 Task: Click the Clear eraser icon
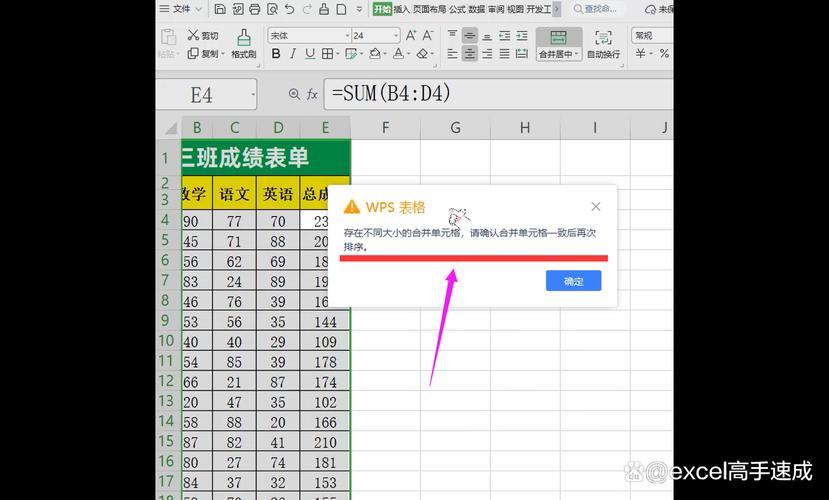point(422,53)
